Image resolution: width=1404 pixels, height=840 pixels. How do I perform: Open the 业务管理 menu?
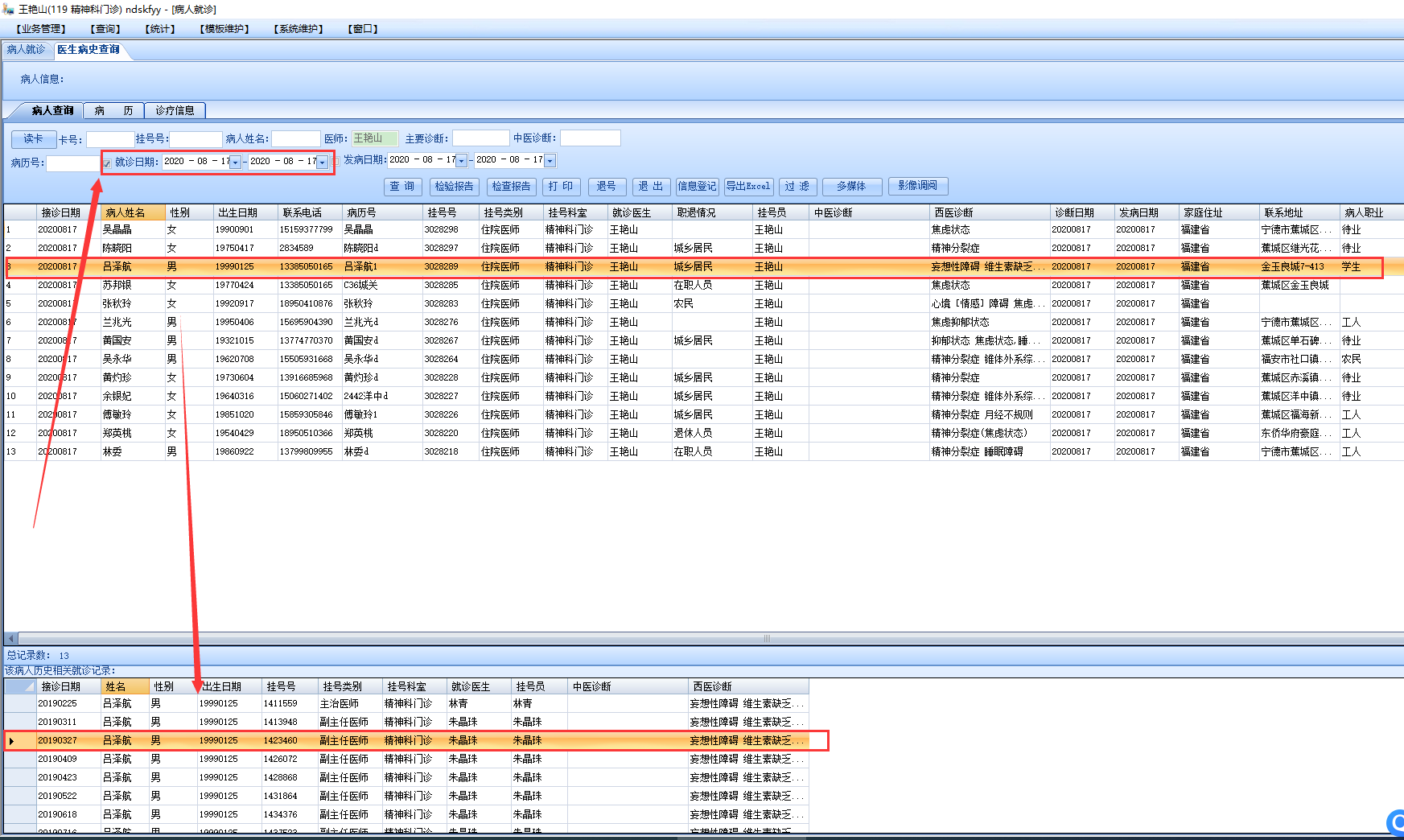pyautogui.click(x=41, y=29)
